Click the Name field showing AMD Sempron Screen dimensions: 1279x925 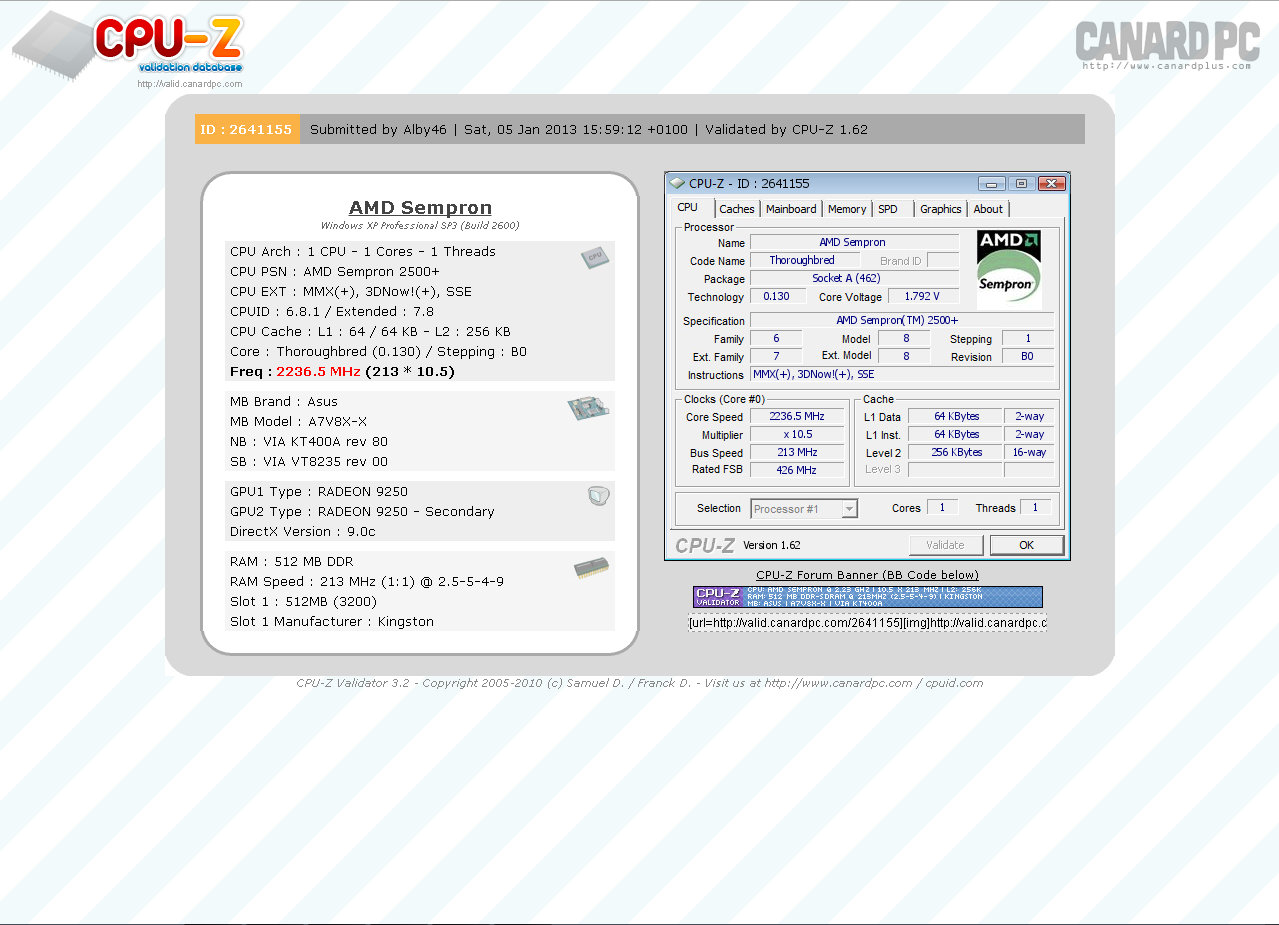click(854, 242)
